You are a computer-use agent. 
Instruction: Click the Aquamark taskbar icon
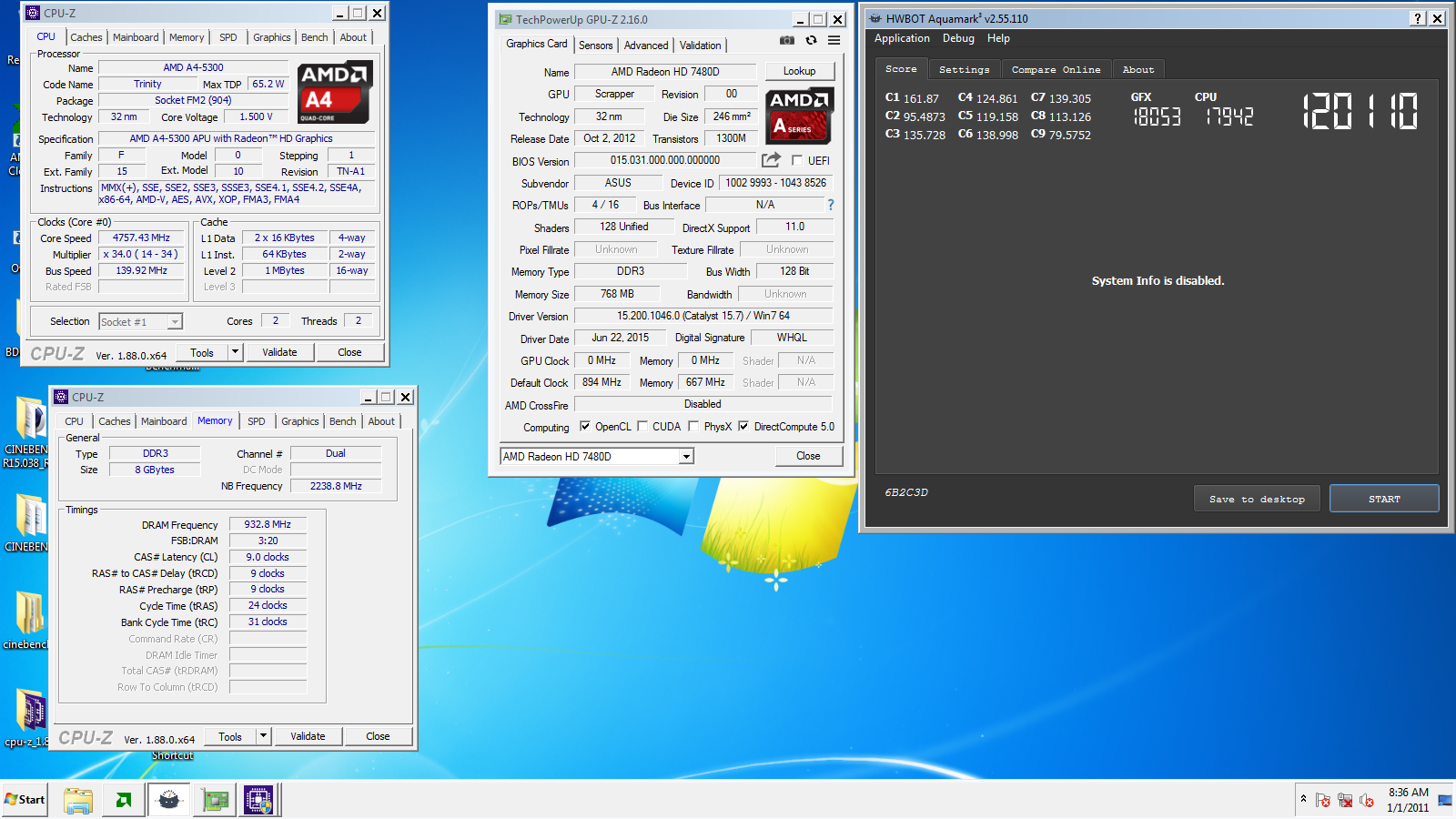[x=168, y=800]
